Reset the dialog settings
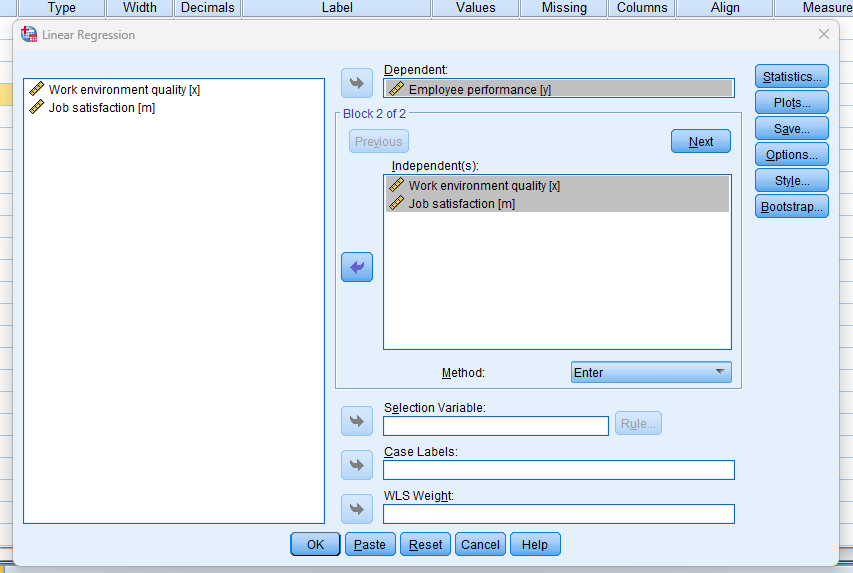The width and height of the screenshot is (853, 573). 425,545
